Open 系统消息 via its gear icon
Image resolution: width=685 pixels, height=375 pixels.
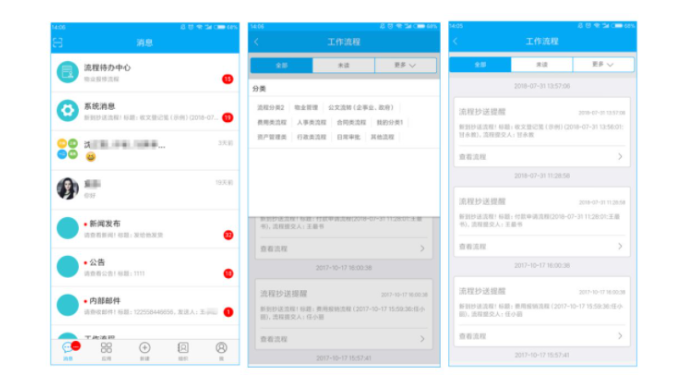(x=68, y=111)
